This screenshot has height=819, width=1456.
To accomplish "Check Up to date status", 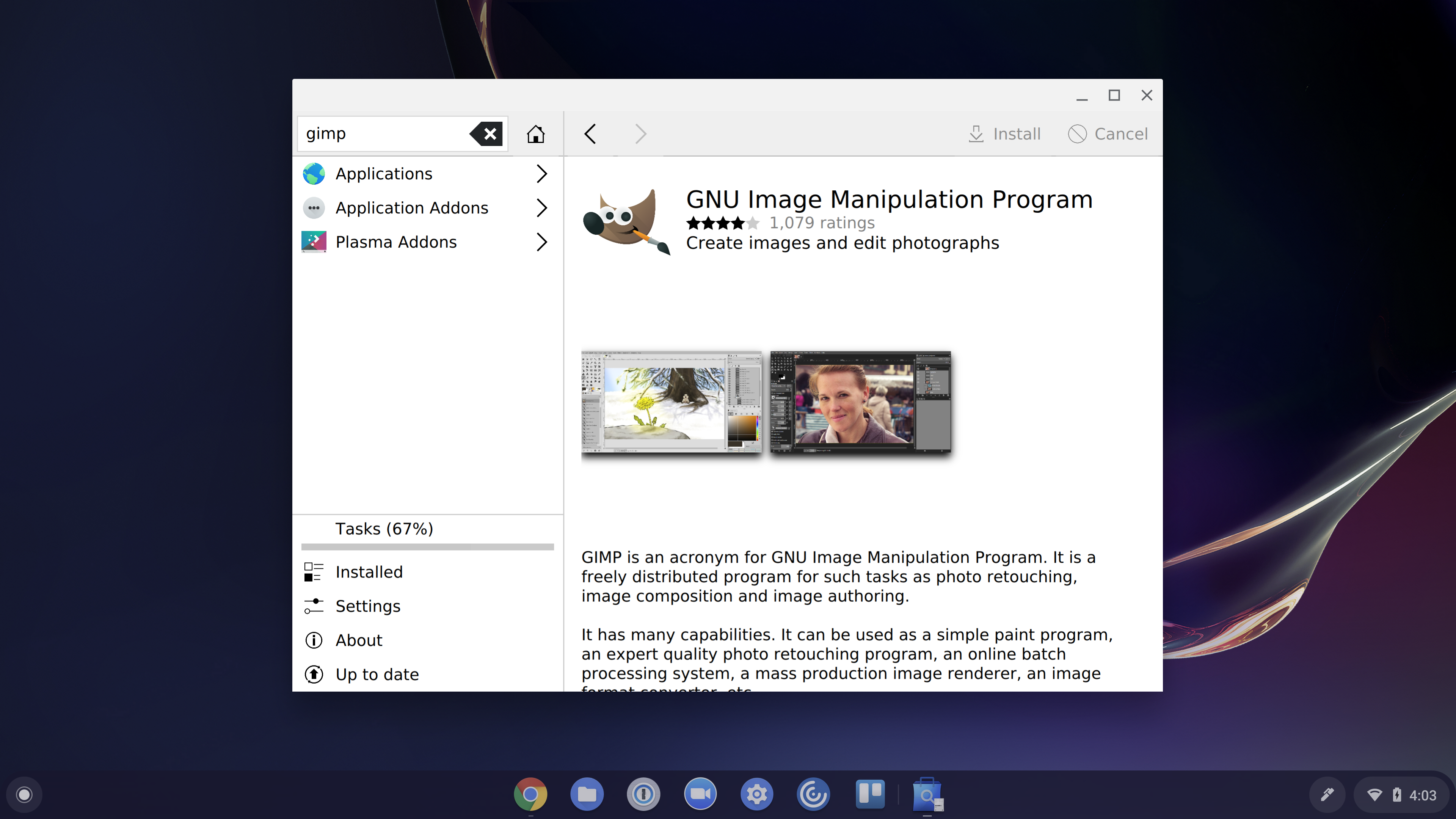I will [x=427, y=674].
